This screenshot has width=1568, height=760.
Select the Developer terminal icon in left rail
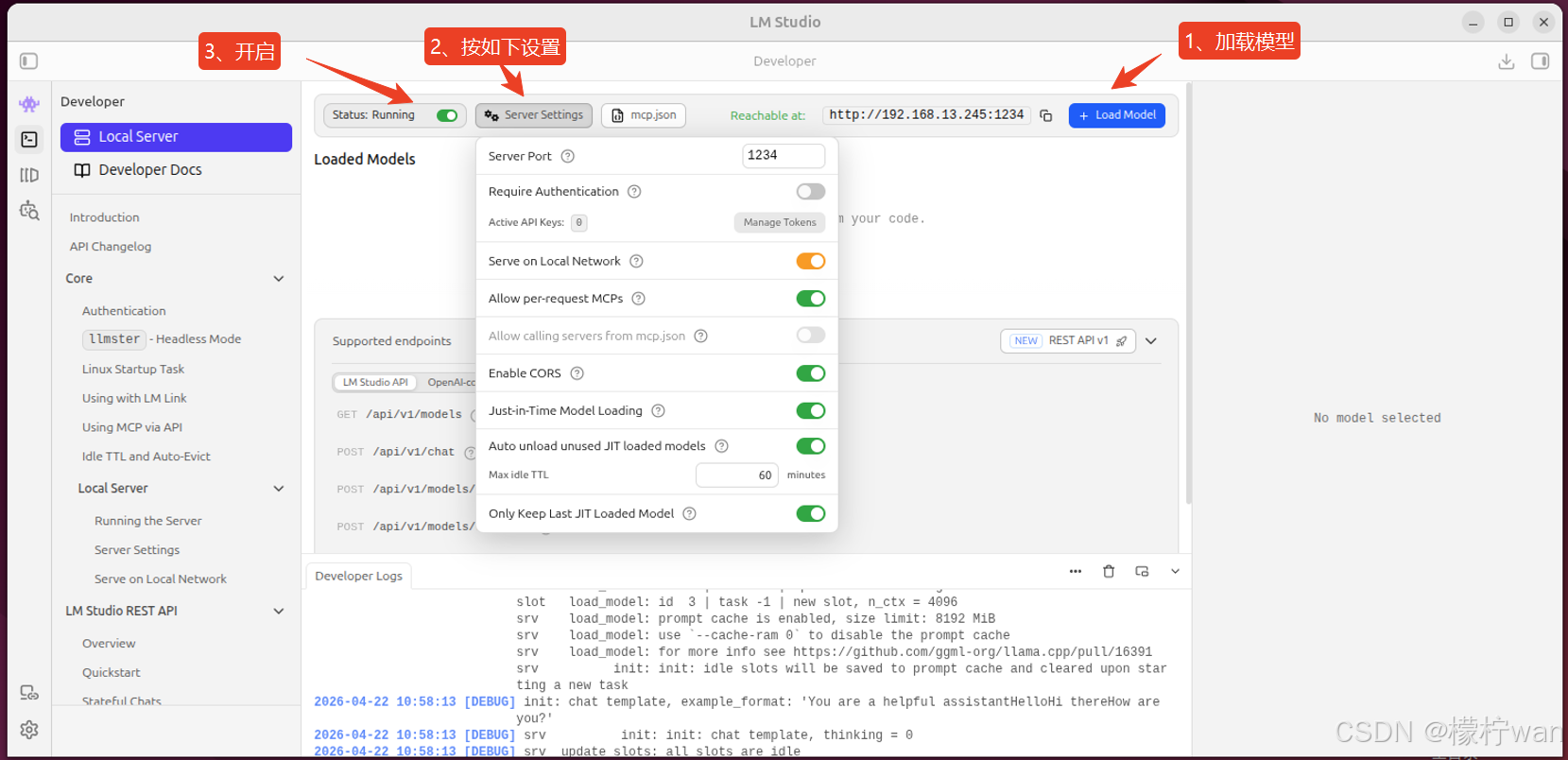click(29, 139)
